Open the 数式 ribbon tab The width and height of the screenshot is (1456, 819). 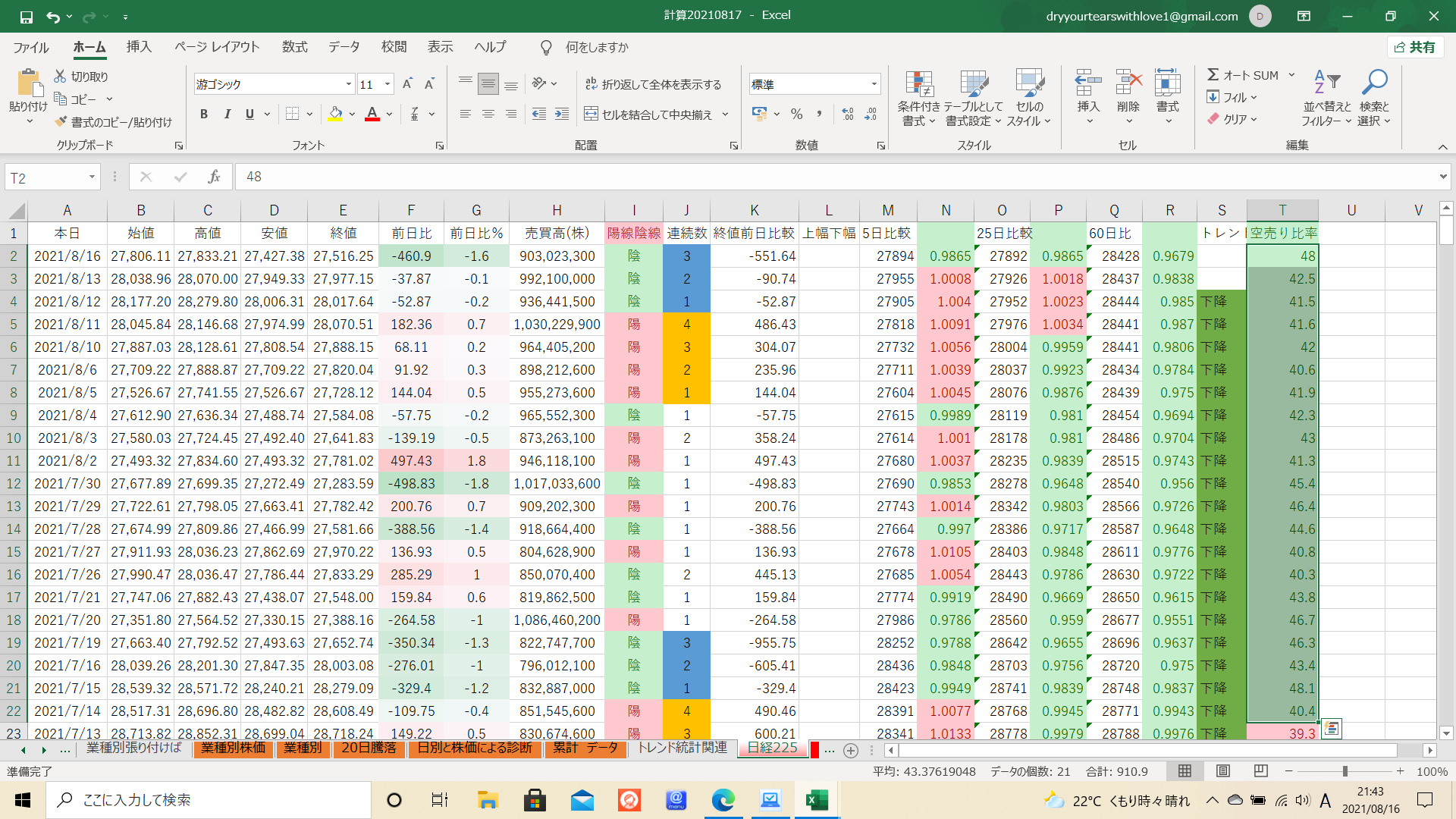pyautogui.click(x=294, y=47)
